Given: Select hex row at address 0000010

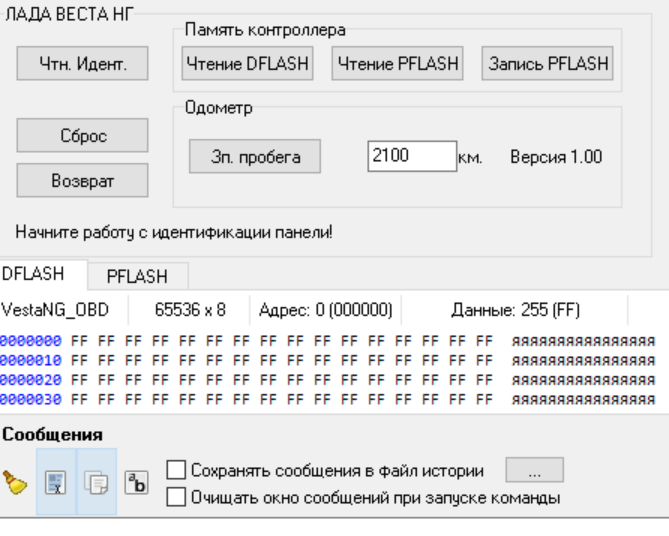Looking at the screenshot, I should coord(327,361).
